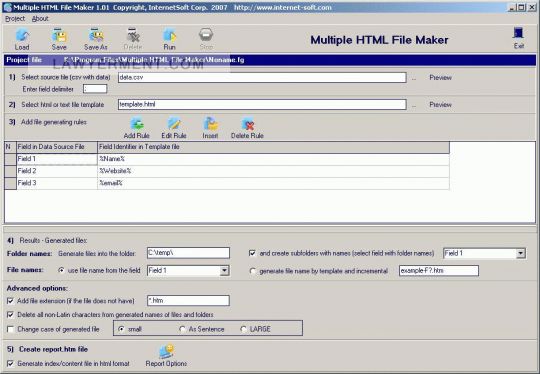
Task: Click the Stop toolbar icon
Action: click(x=206, y=39)
